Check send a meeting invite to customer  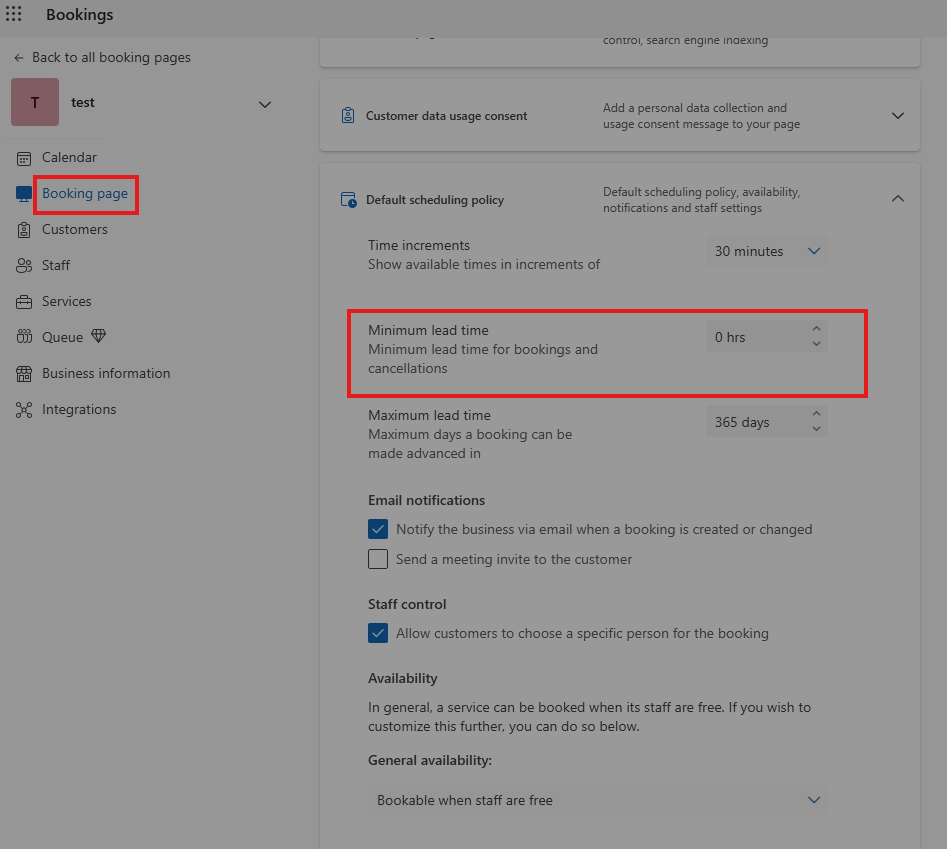378,559
